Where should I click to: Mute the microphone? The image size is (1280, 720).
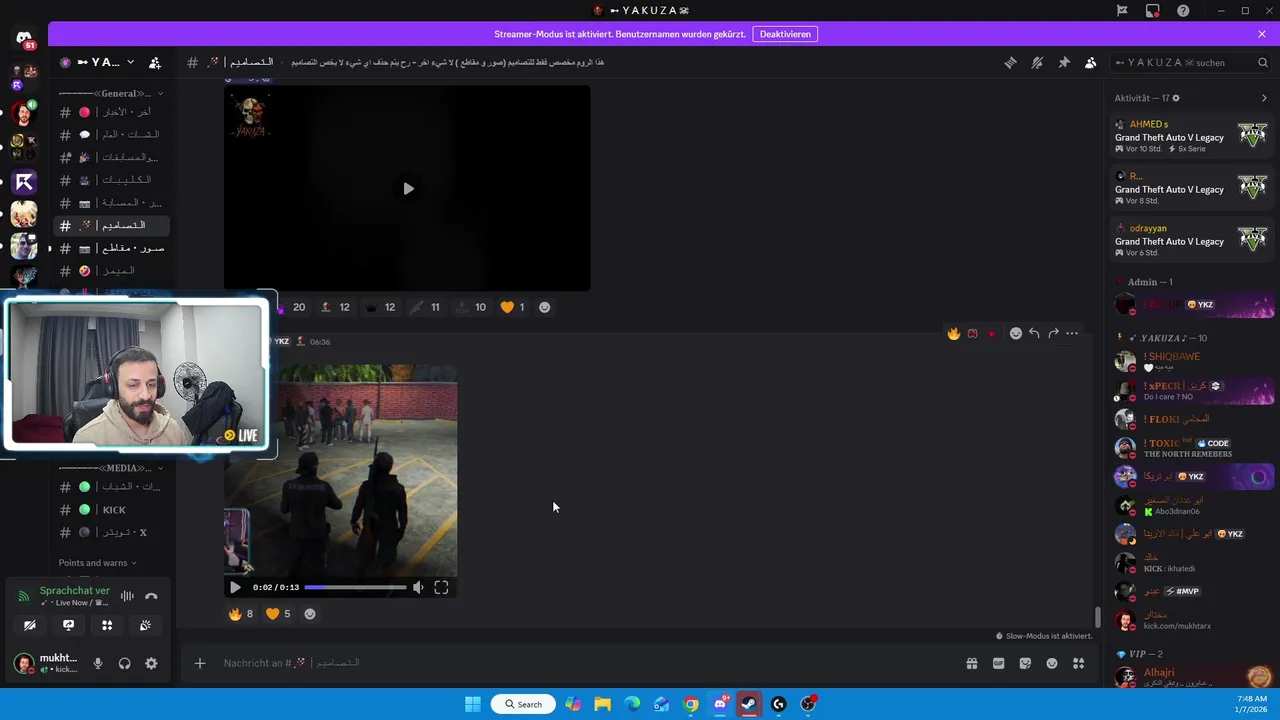tap(98, 663)
